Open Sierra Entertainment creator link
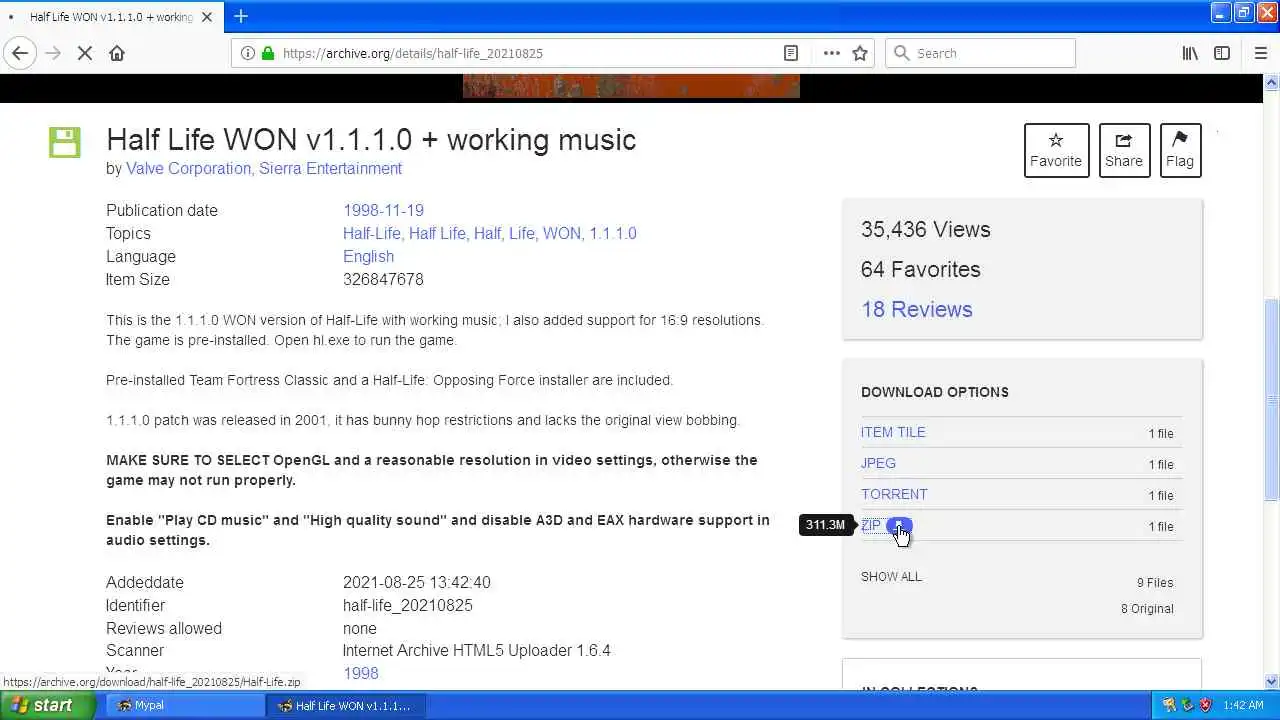 330,168
